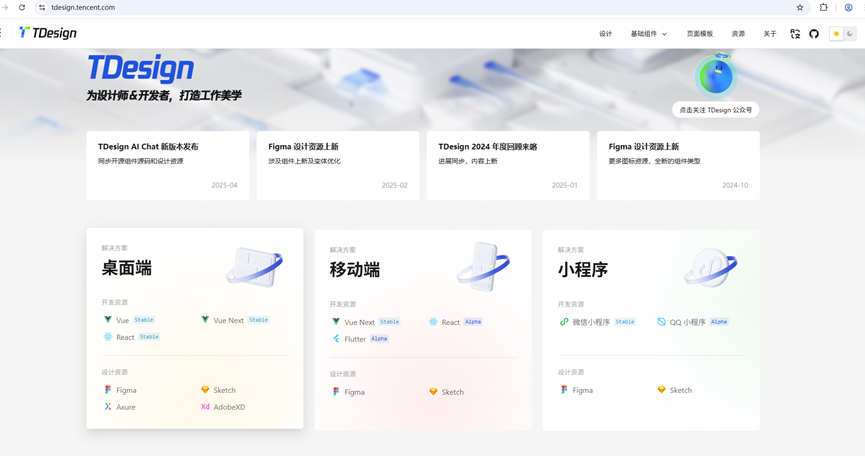Click the AdobeXD icon
Screen dimensions: 865x456
pos(205,406)
